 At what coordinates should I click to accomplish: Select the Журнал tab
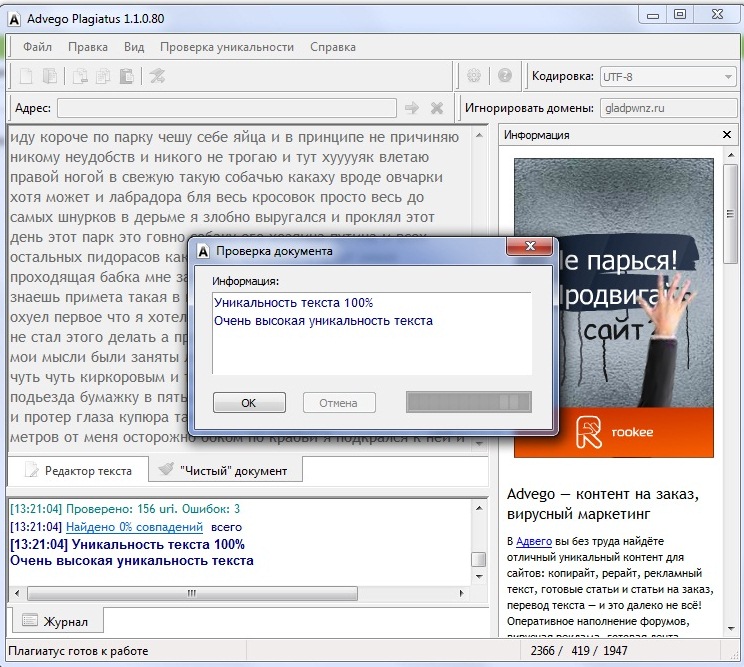coord(60,622)
